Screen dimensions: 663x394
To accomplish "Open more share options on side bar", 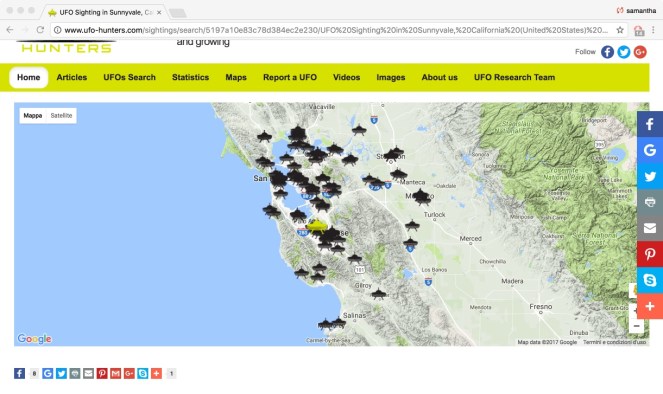I will tap(650, 306).
